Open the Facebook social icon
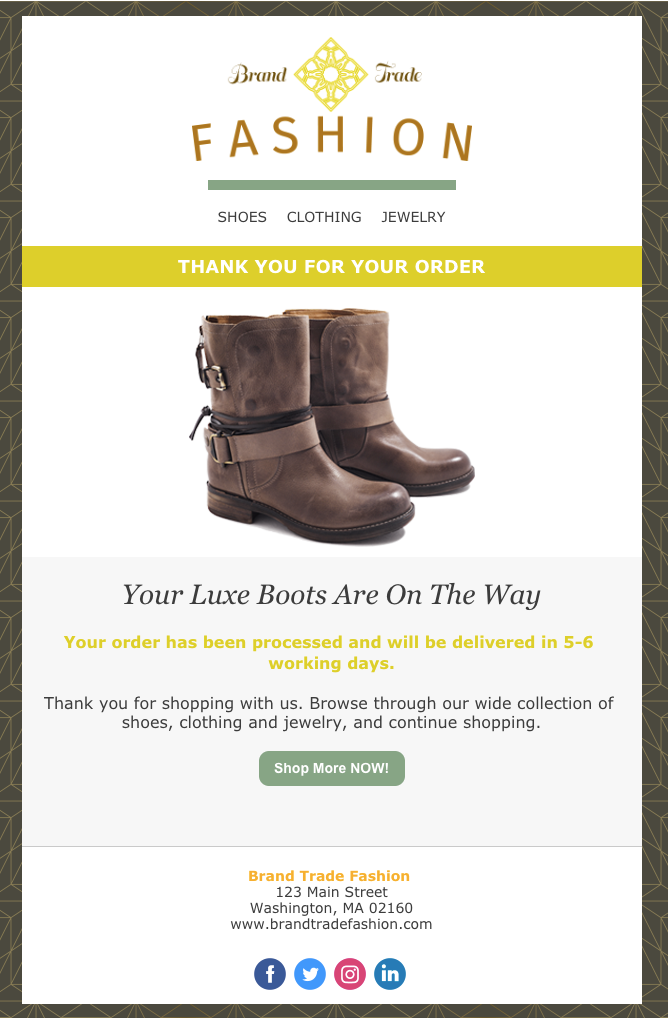This screenshot has height=1018, width=668. point(269,973)
